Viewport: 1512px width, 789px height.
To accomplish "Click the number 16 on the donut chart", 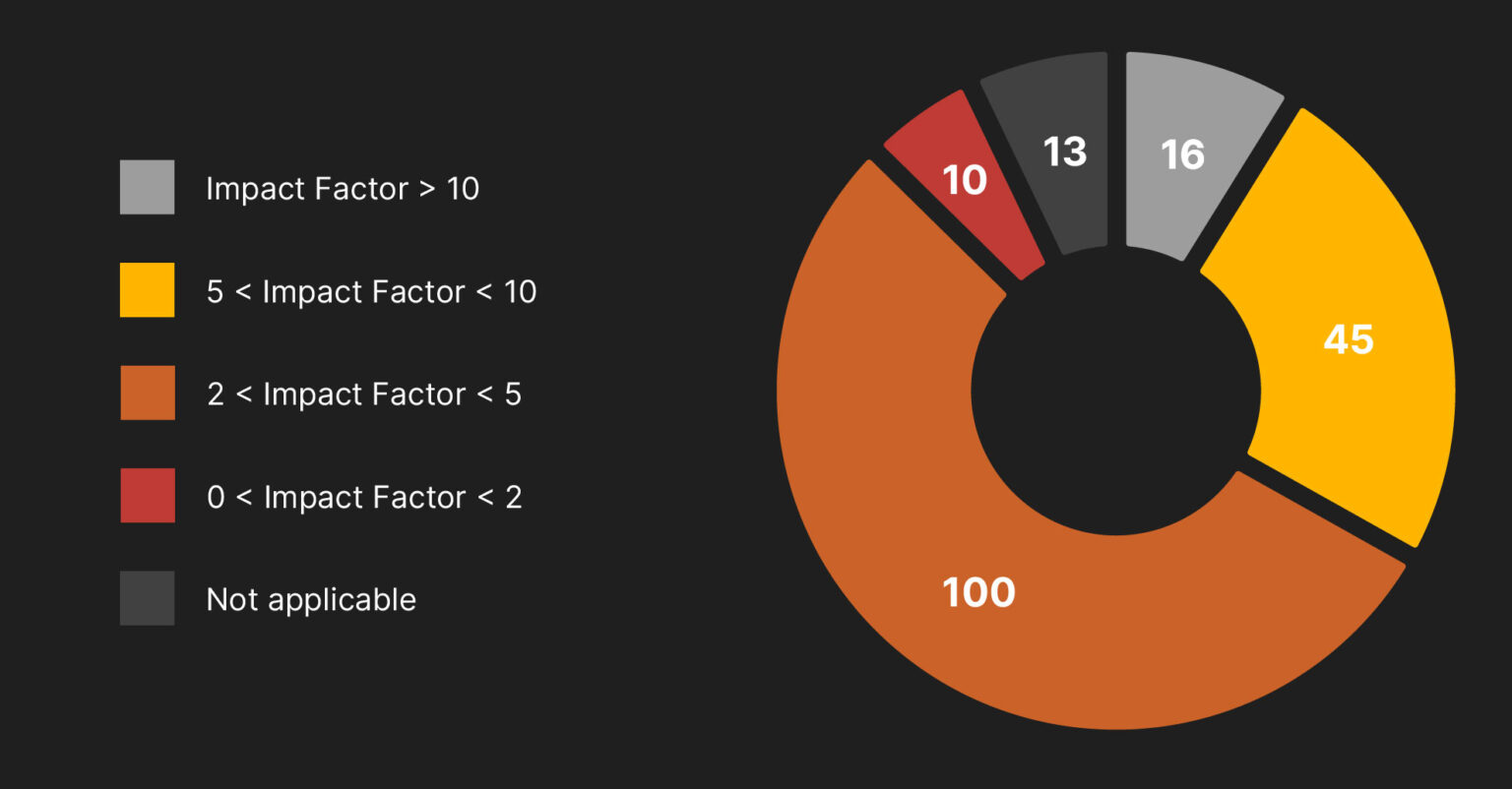I will coord(1182,154).
